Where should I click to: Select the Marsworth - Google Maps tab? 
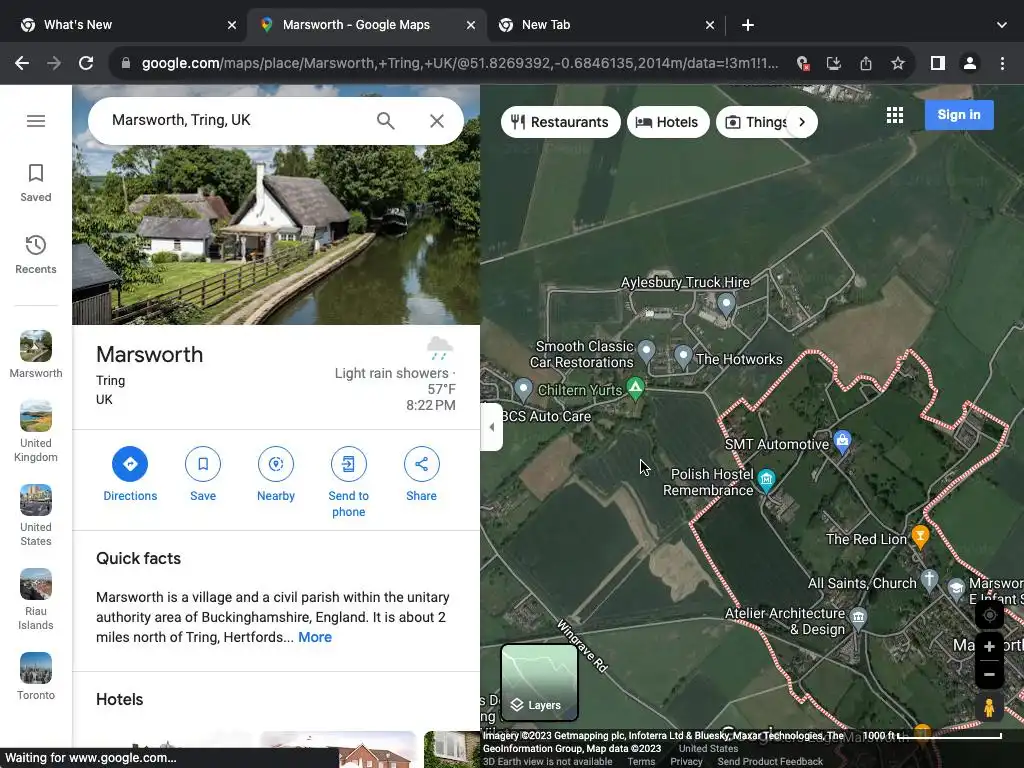coord(366,25)
